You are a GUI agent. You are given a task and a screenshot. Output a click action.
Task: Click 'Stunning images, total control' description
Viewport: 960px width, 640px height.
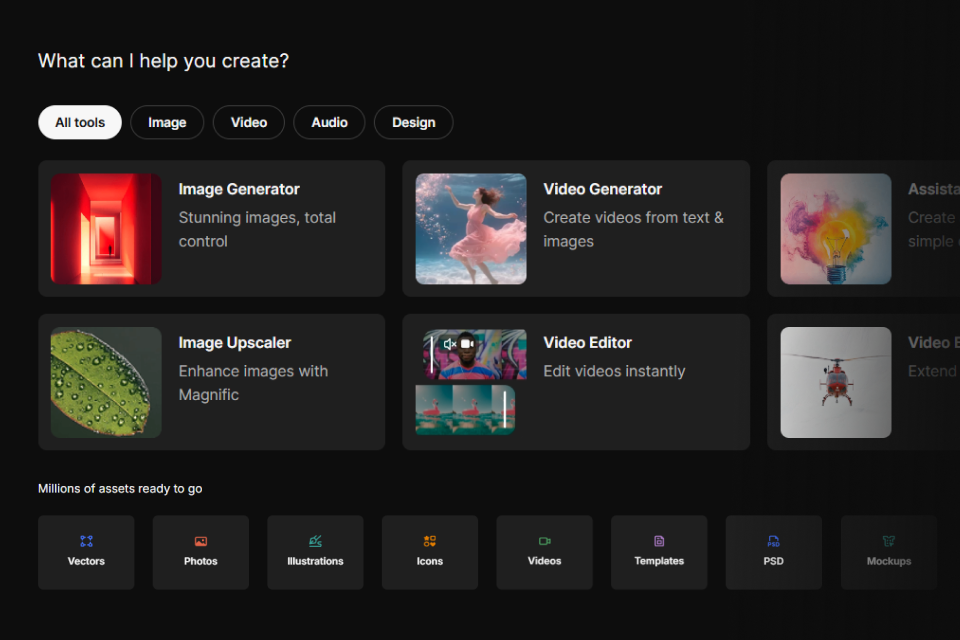[257, 229]
